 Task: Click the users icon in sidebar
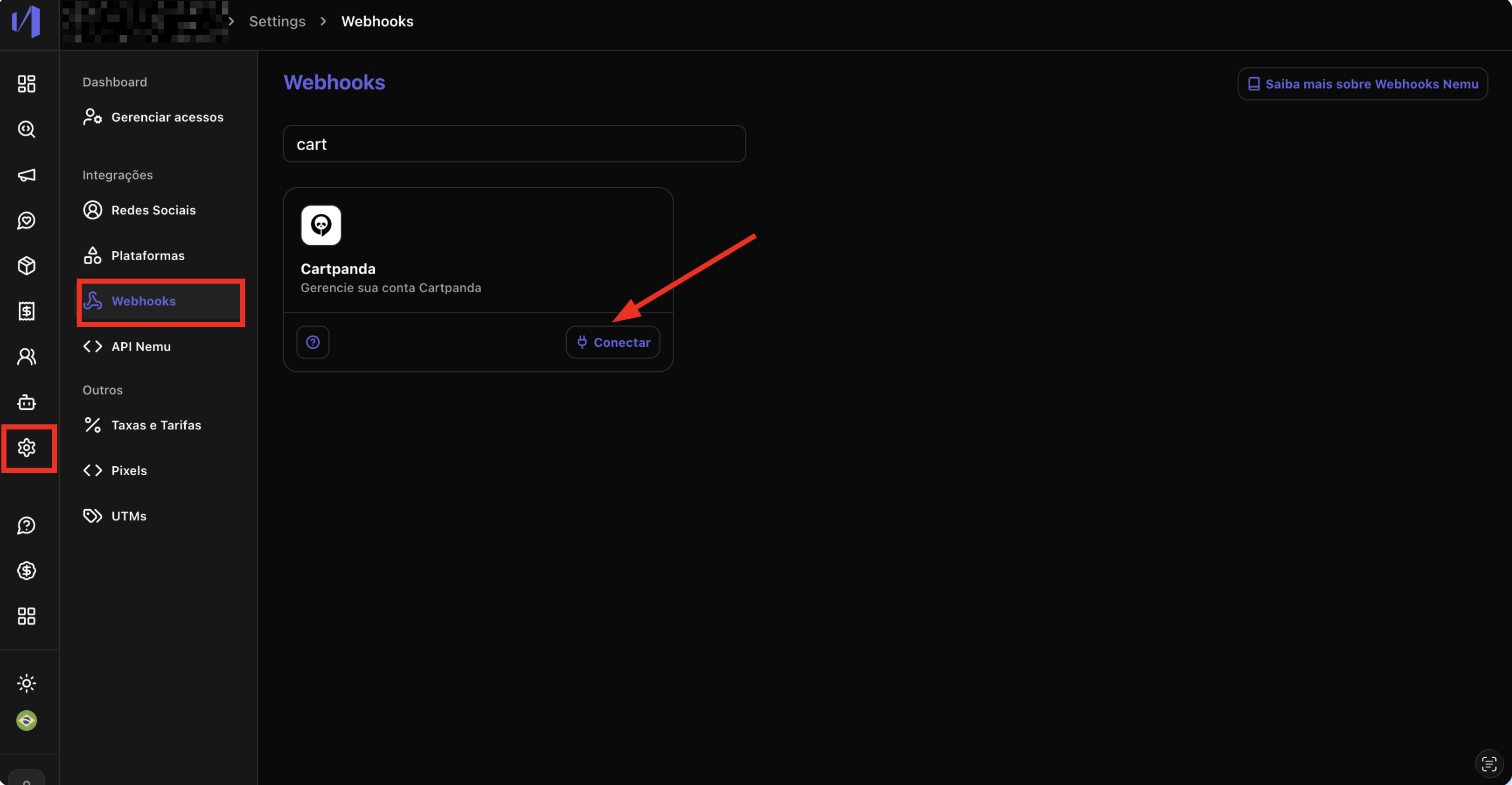[x=26, y=356]
